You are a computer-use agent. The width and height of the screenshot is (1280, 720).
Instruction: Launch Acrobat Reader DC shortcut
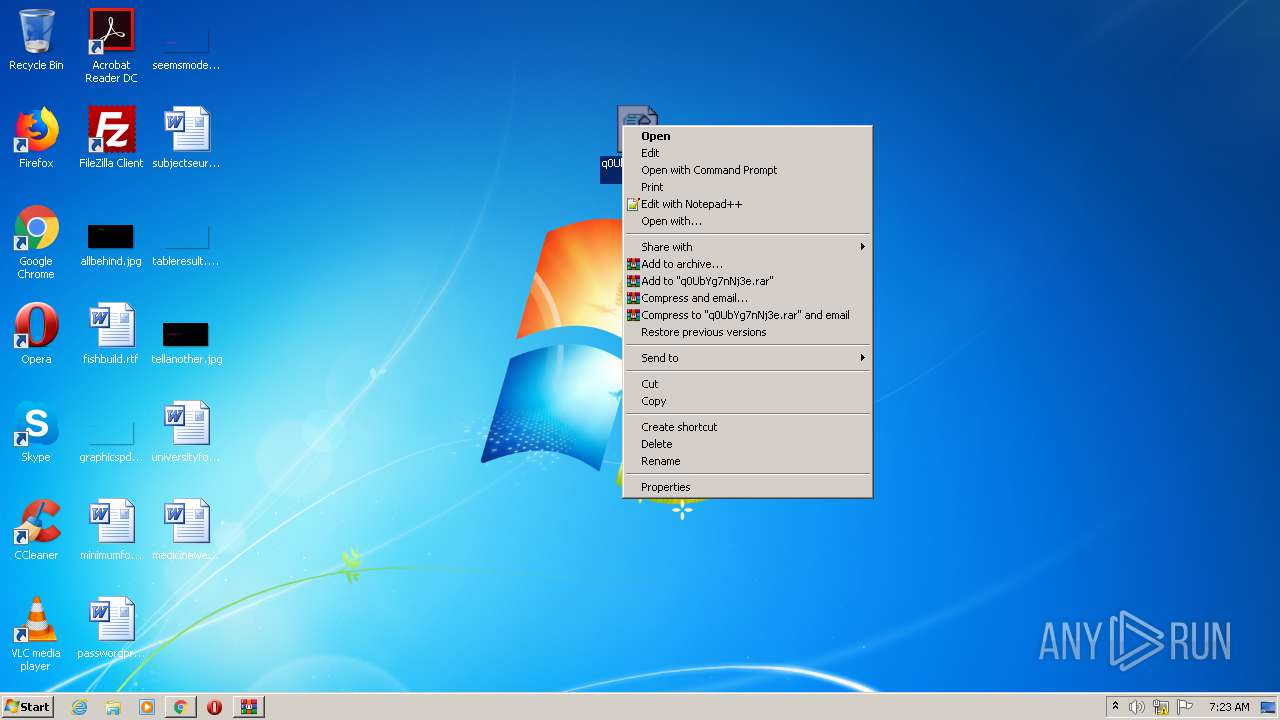click(x=111, y=46)
